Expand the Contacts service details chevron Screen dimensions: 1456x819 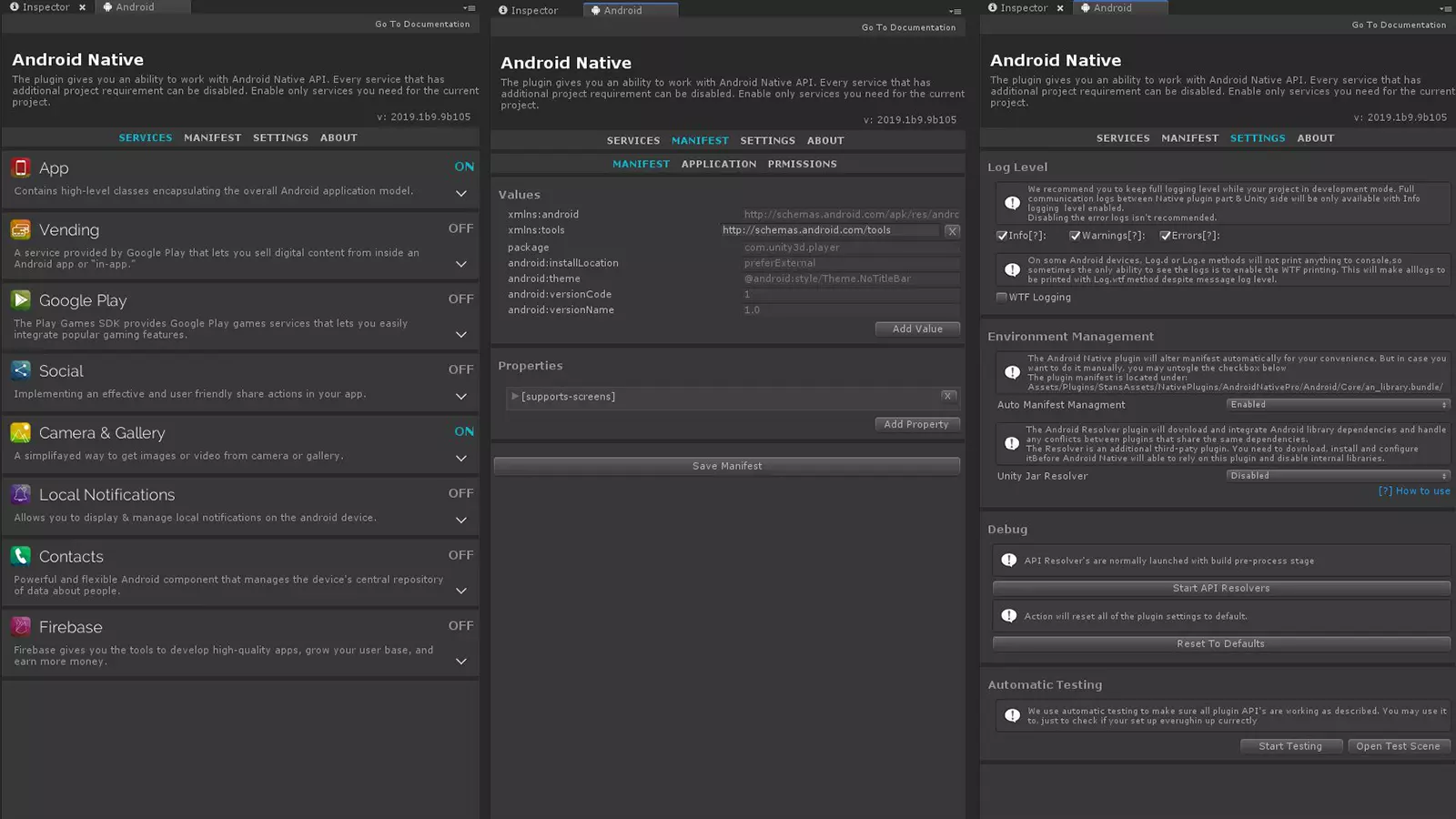[461, 591]
